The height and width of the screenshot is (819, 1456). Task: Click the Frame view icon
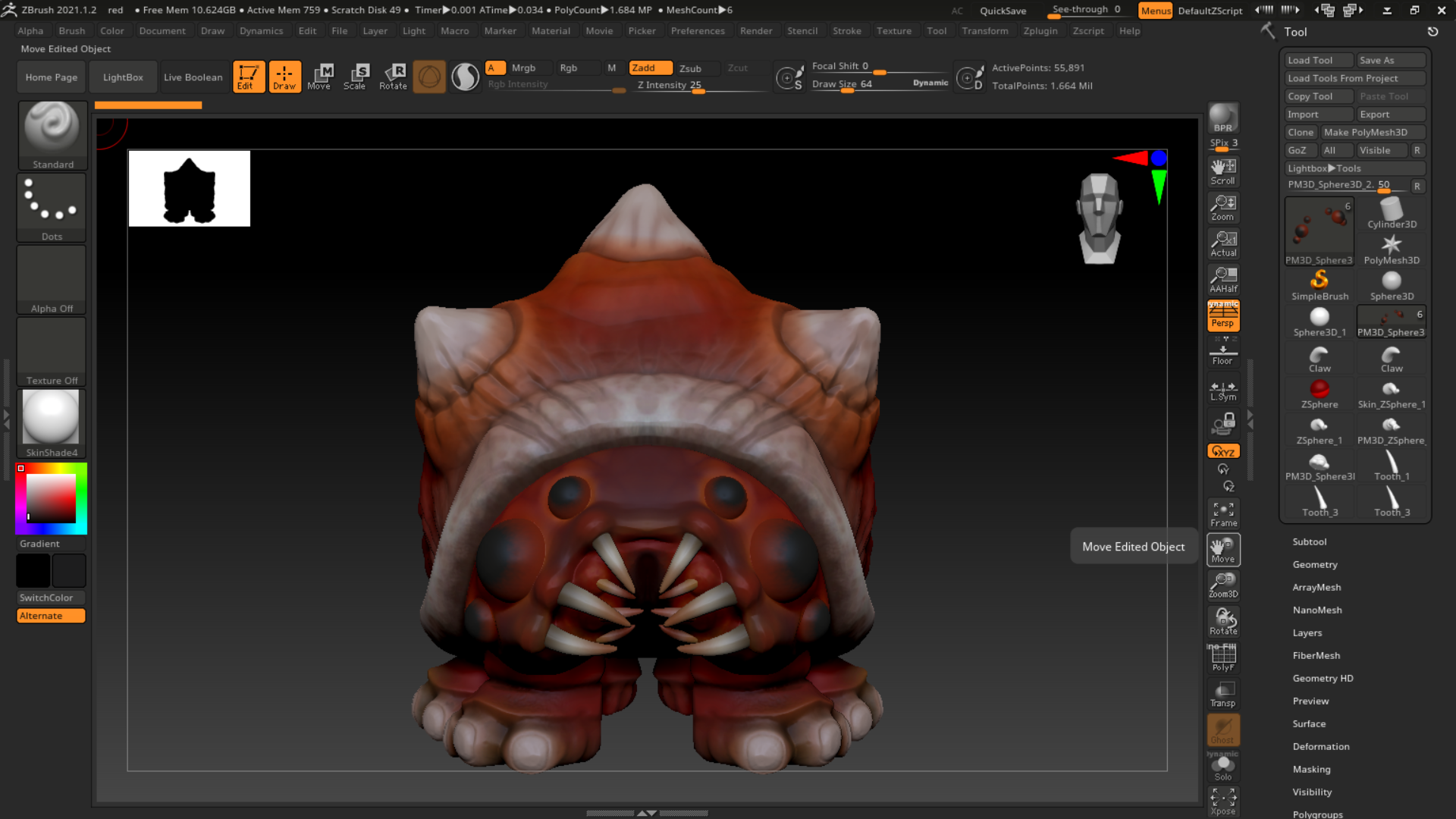[x=1222, y=513]
